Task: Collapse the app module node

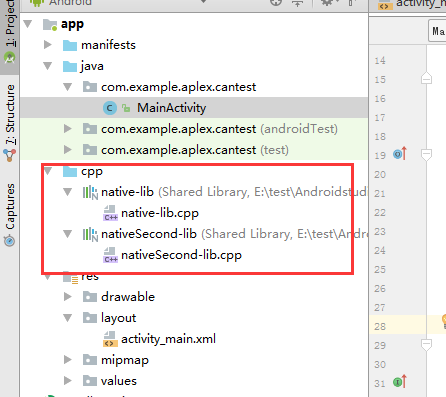Action: (28, 24)
